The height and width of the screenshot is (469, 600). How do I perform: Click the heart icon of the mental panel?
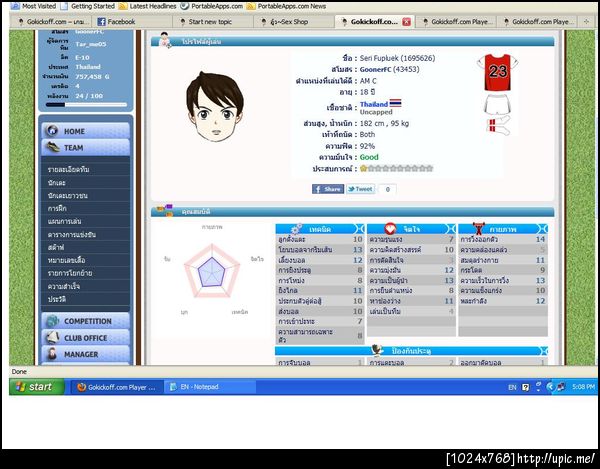pyautogui.click(x=390, y=228)
